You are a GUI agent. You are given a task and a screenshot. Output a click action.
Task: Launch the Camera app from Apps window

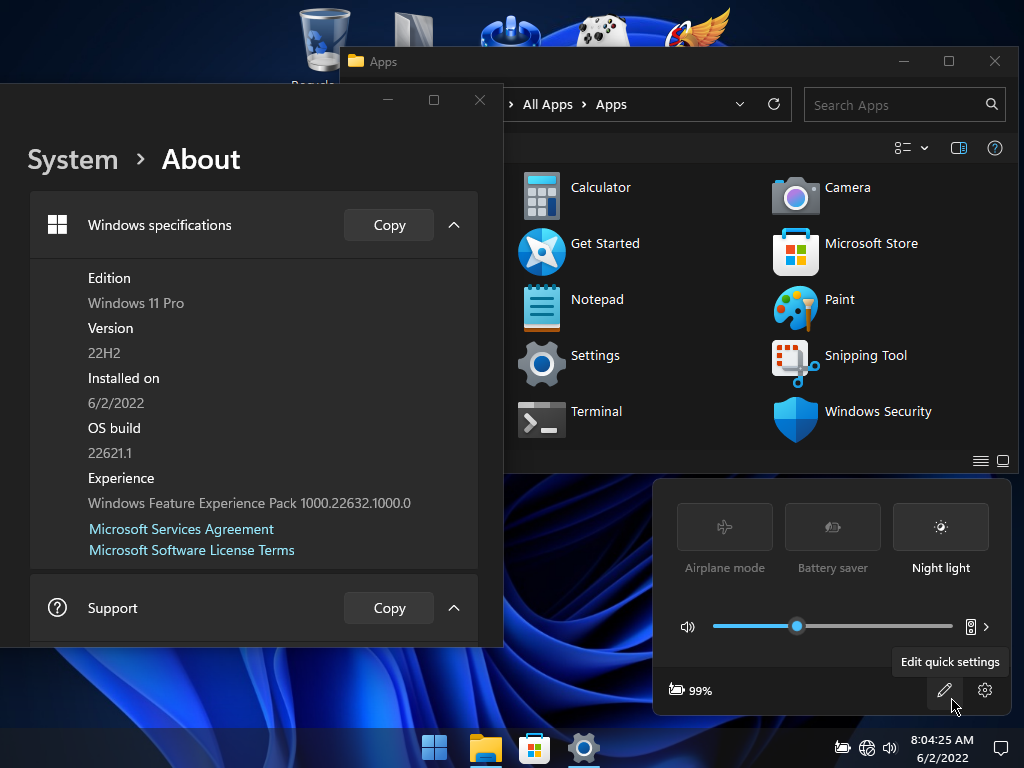tap(795, 196)
